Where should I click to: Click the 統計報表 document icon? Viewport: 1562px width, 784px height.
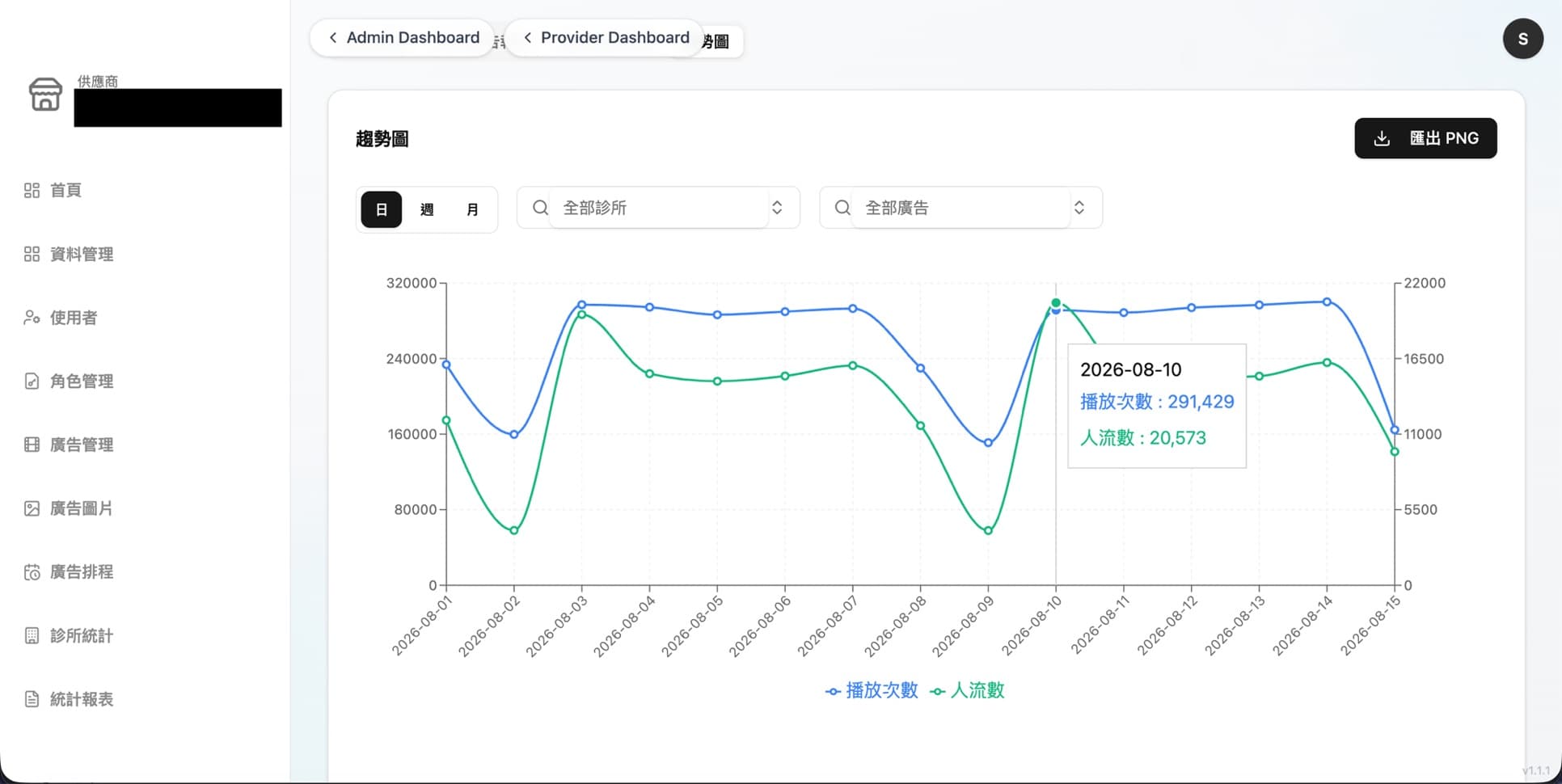[32, 699]
